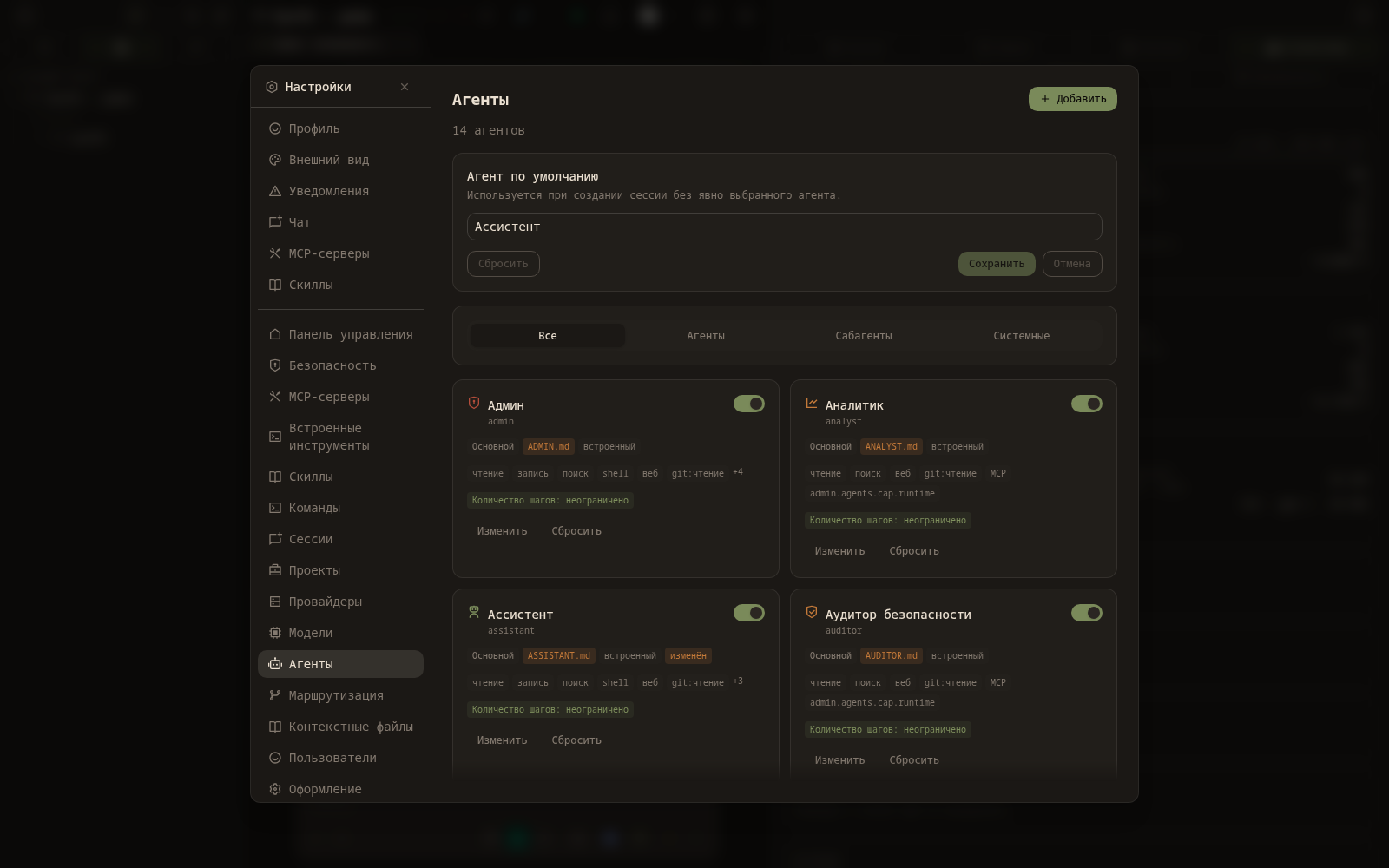The image size is (1389, 868).
Task: Disable the Аналитик agent toggle
Action: click(1087, 404)
